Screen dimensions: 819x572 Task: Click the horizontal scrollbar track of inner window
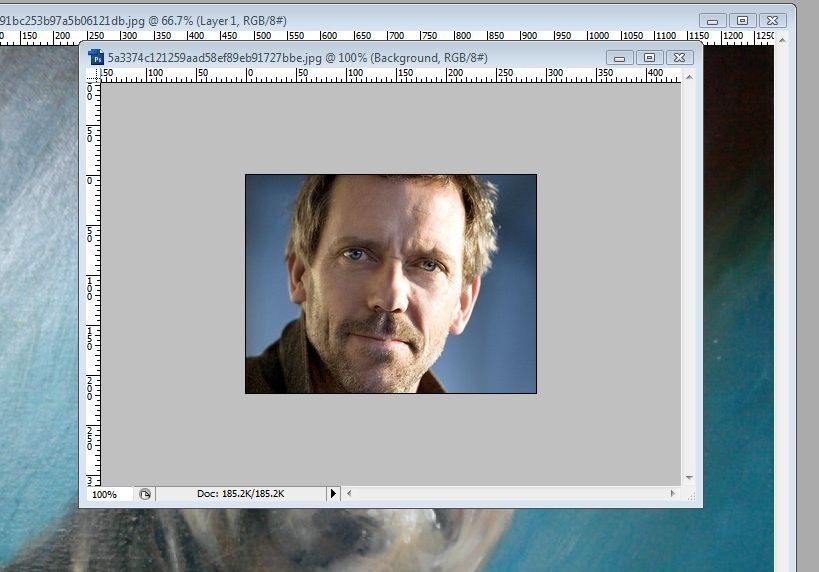pos(510,493)
